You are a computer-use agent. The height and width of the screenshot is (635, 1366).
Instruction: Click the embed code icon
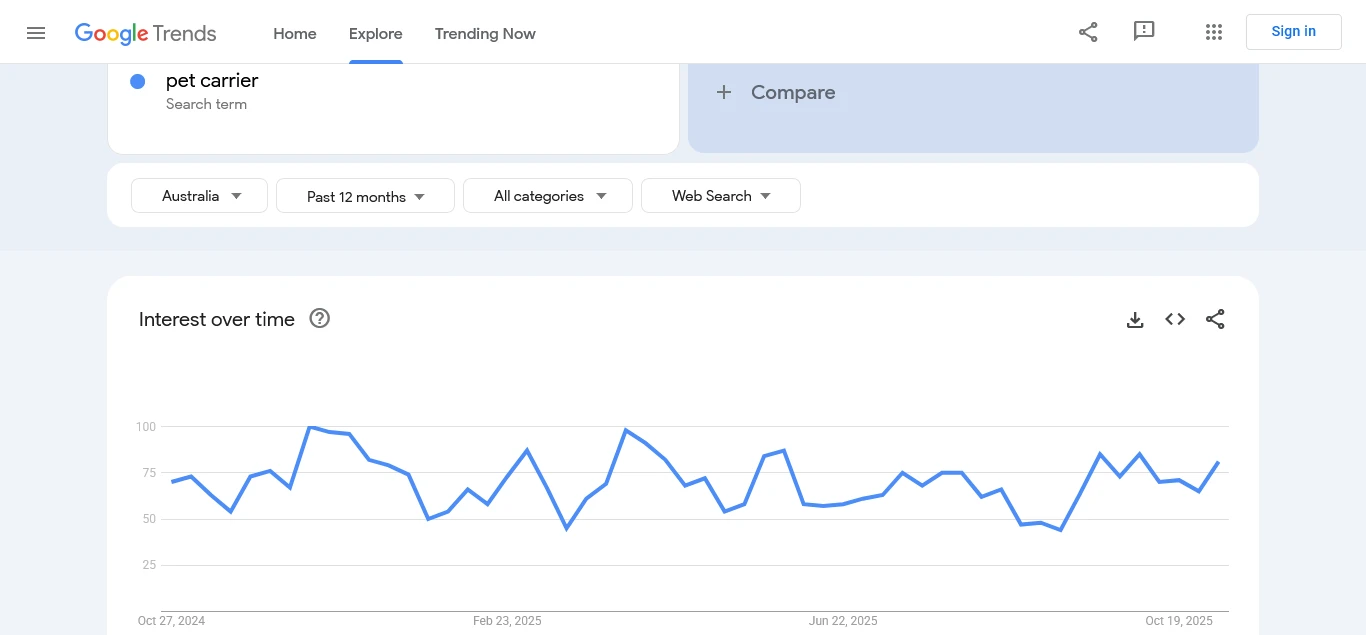click(1175, 320)
